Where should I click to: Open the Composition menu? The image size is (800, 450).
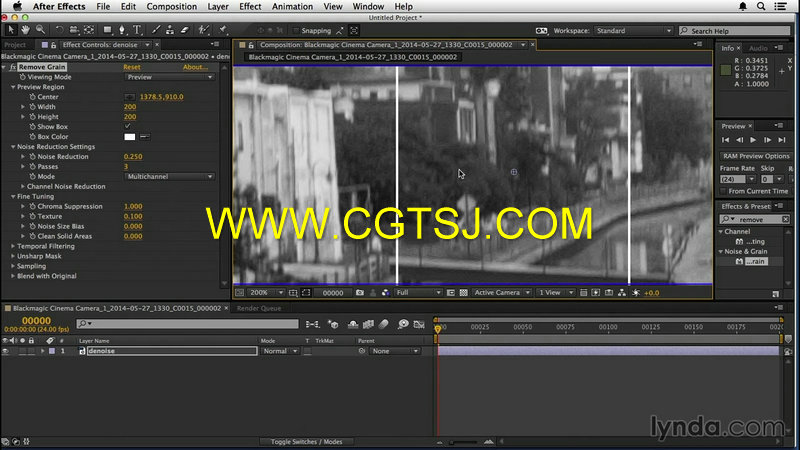[x=171, y=7]
